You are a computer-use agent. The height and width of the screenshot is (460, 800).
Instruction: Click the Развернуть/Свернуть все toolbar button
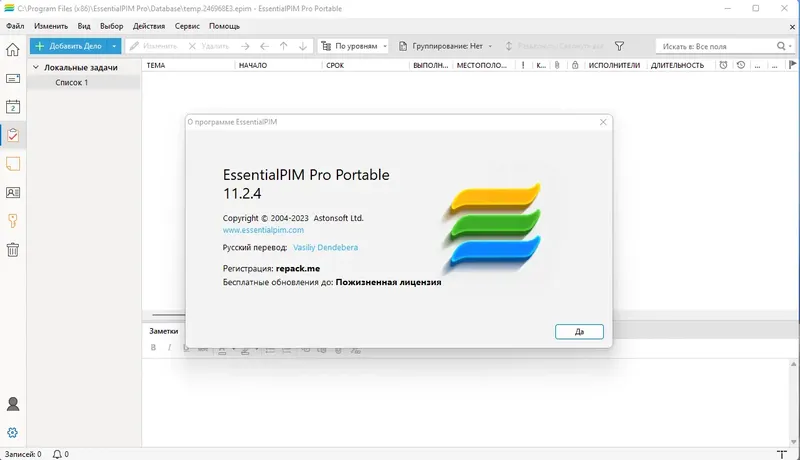554,46
